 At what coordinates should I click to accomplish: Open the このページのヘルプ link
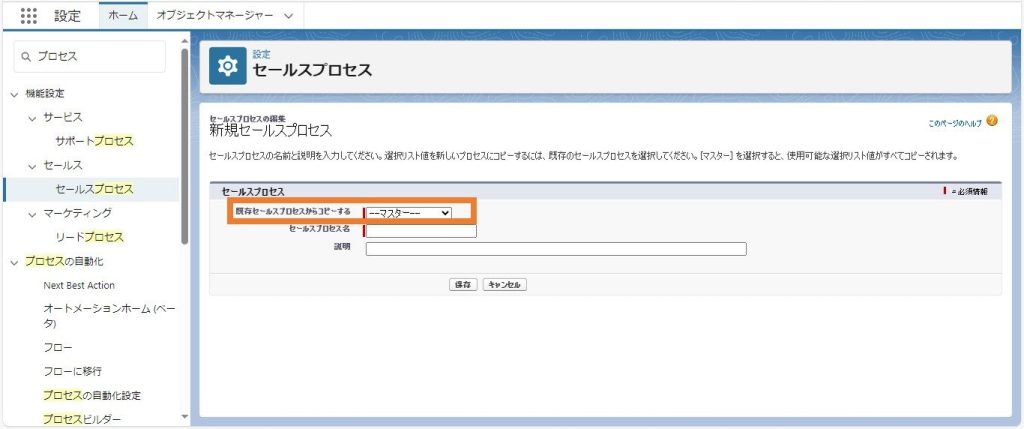tap(955, 123)
